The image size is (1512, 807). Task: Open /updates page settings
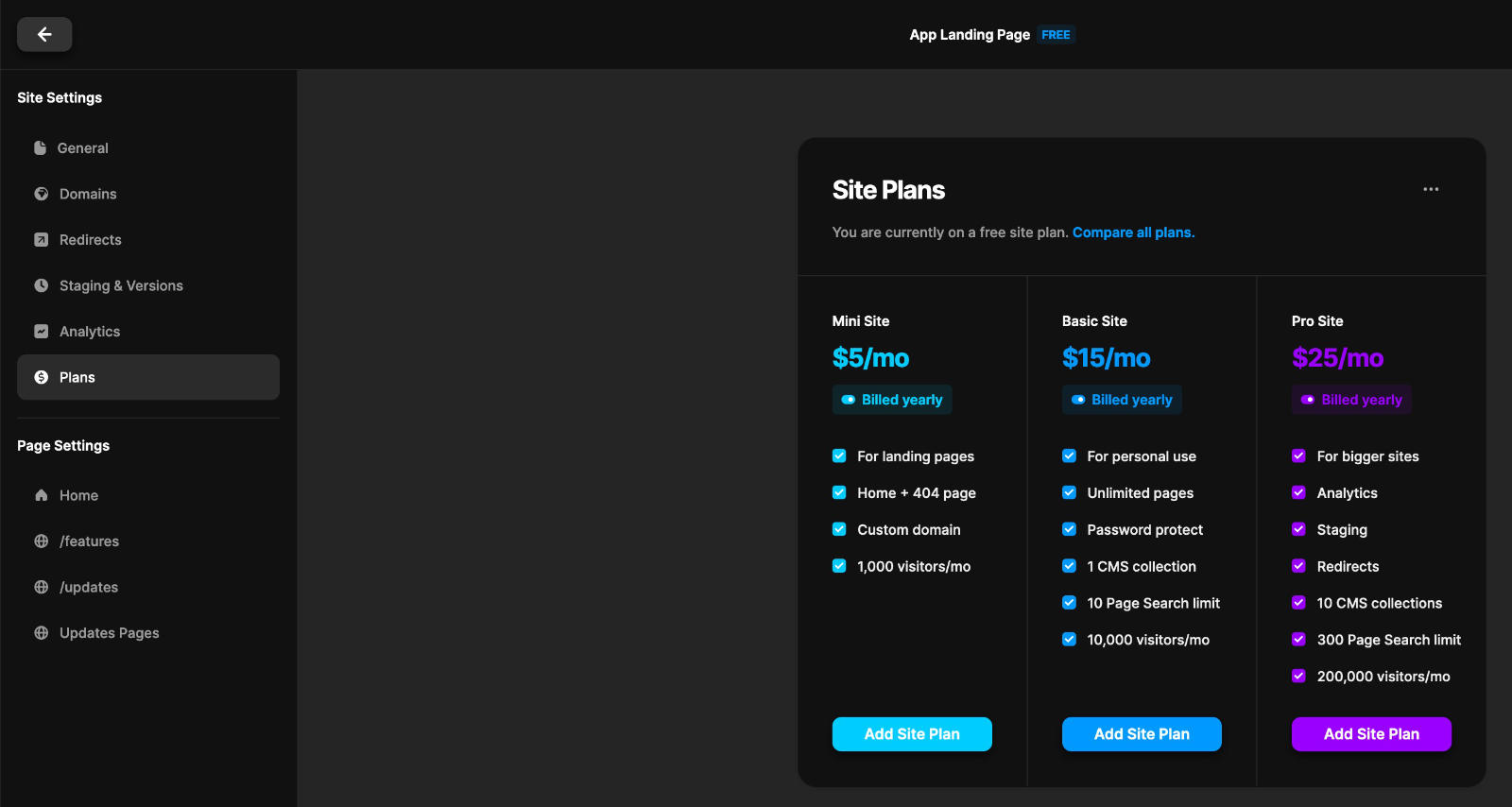148,587
